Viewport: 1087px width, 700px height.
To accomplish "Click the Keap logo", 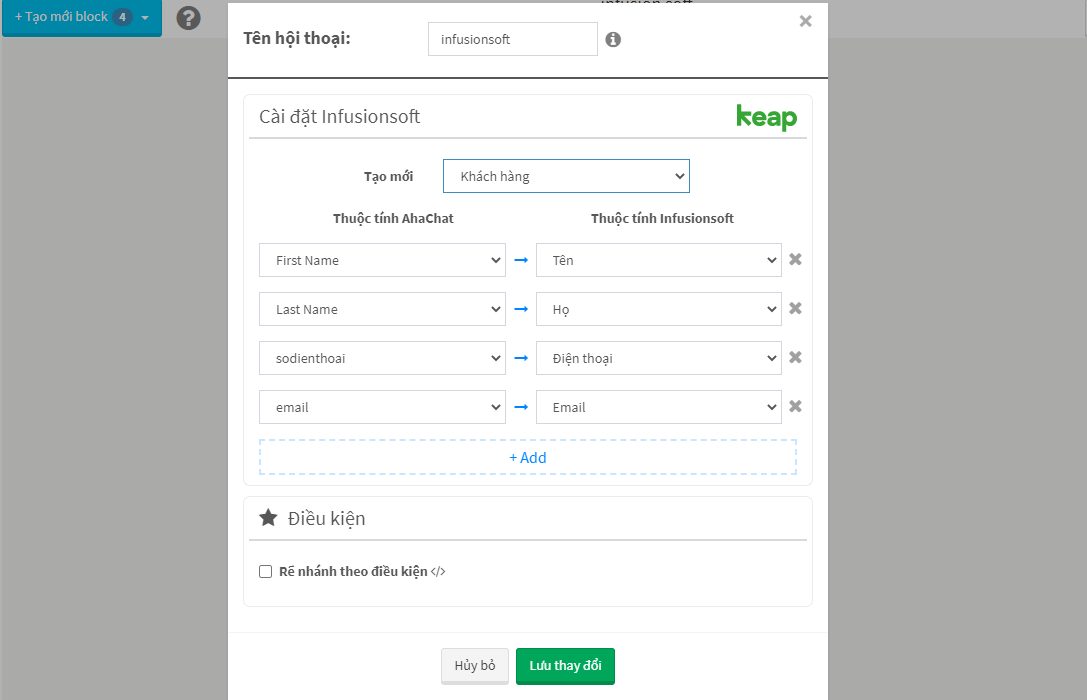I will pos(766,117).
